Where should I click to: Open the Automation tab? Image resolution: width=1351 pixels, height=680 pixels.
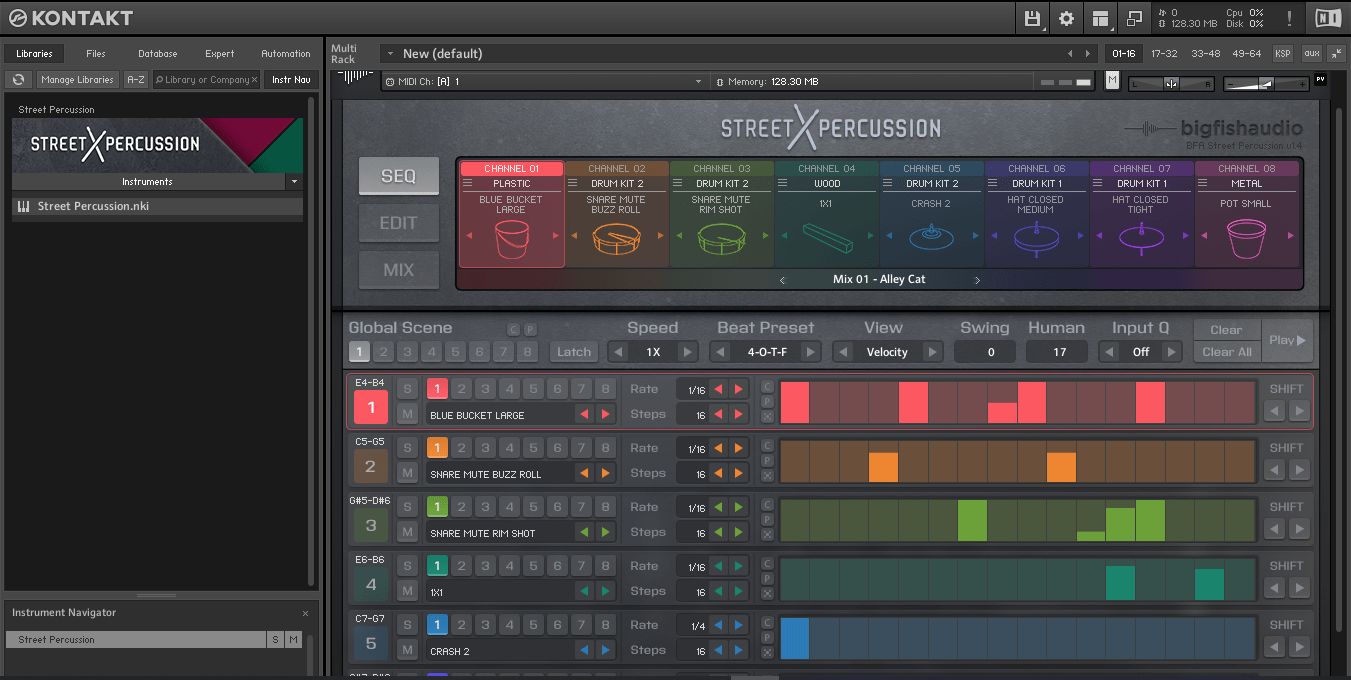click(x=286, y=54)
